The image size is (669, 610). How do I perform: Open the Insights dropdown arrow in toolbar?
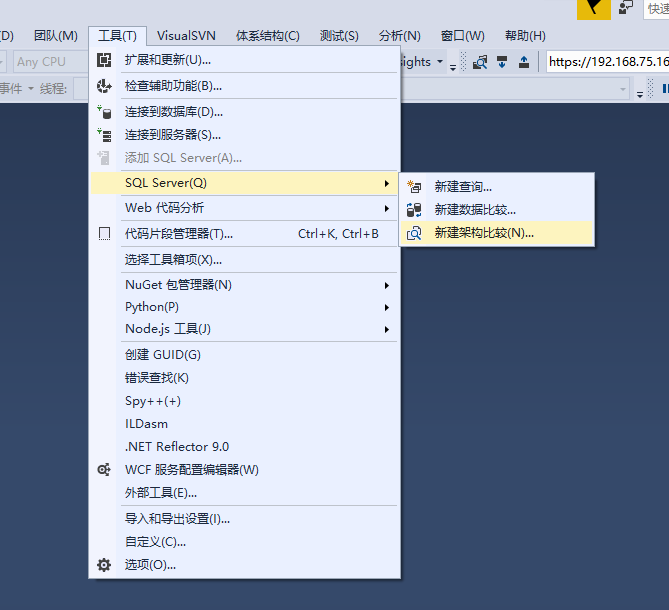pos(440,62)
